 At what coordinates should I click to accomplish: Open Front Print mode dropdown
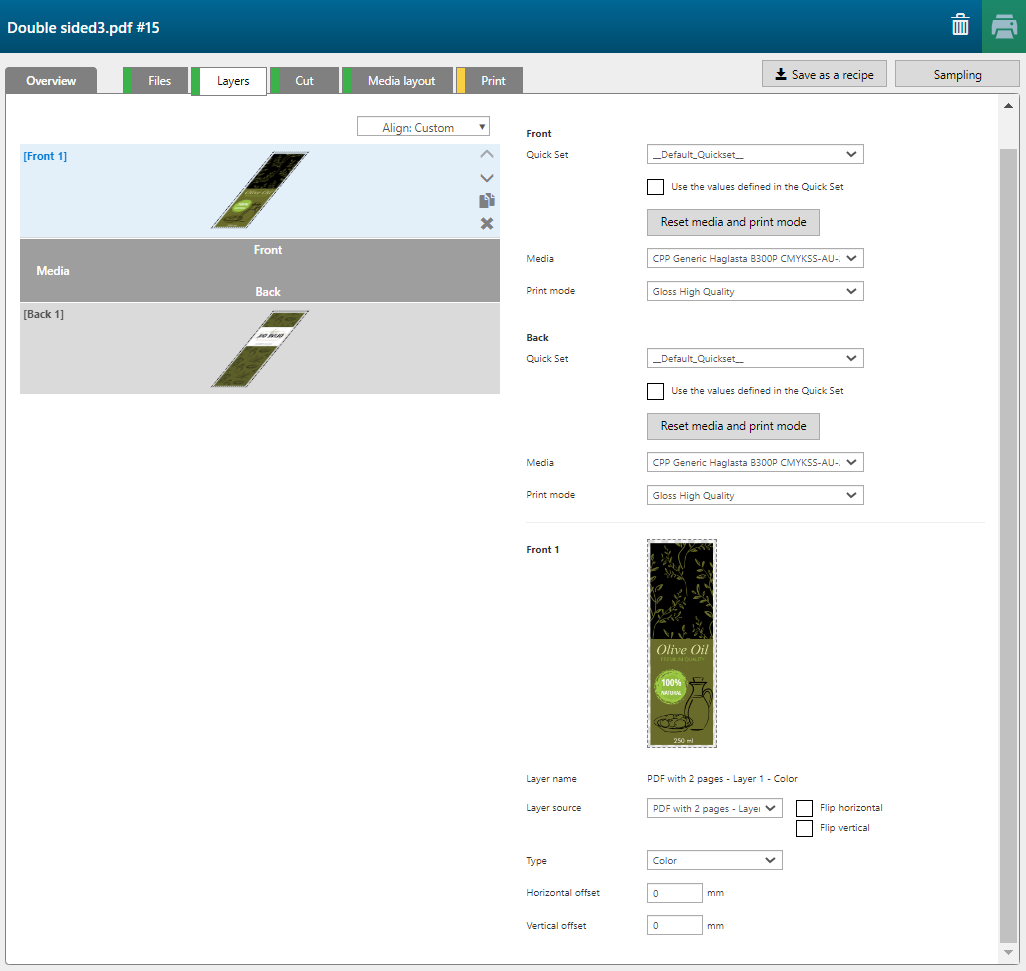755,291
